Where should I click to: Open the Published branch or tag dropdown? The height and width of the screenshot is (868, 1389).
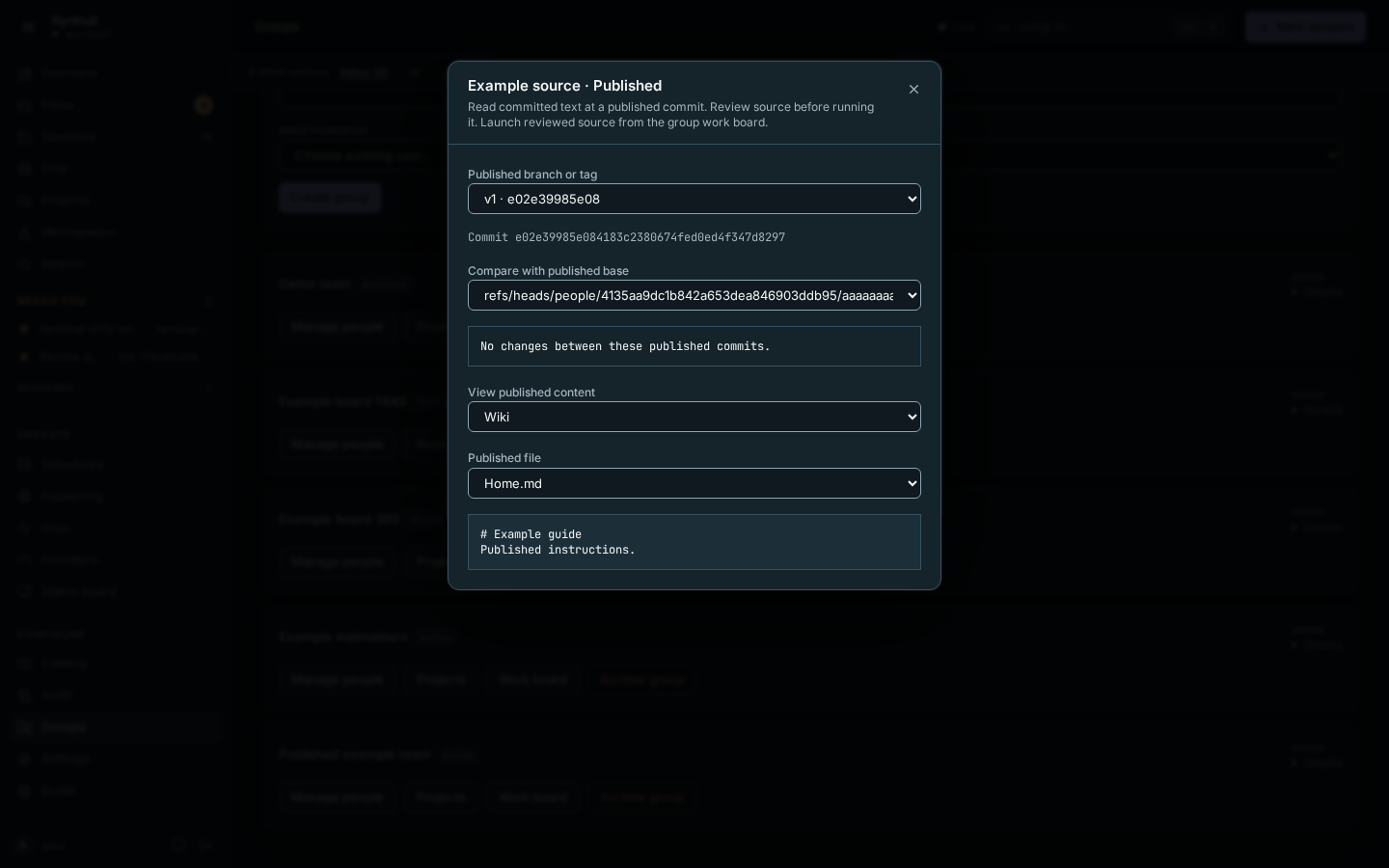[694, 199]
